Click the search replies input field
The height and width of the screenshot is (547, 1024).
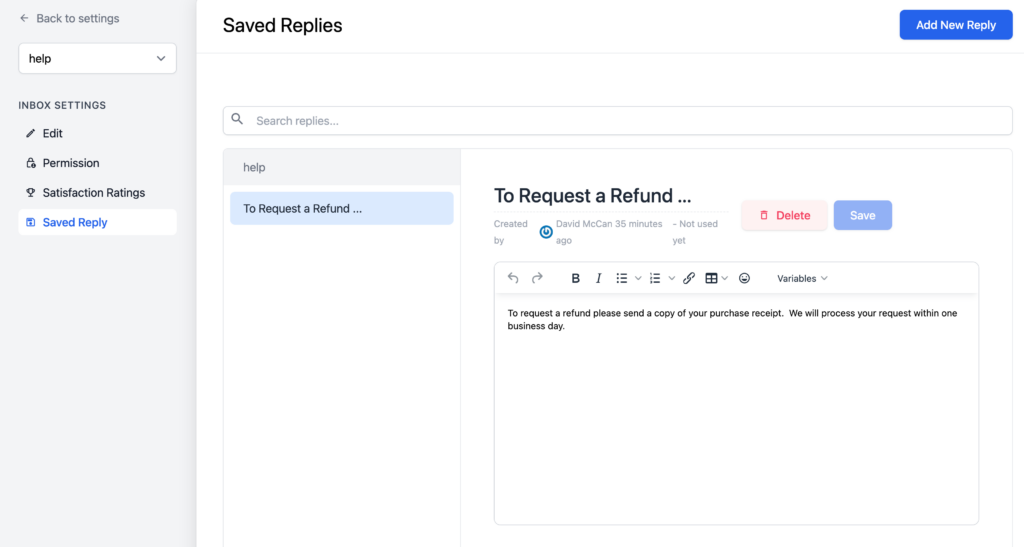[617, 121]
